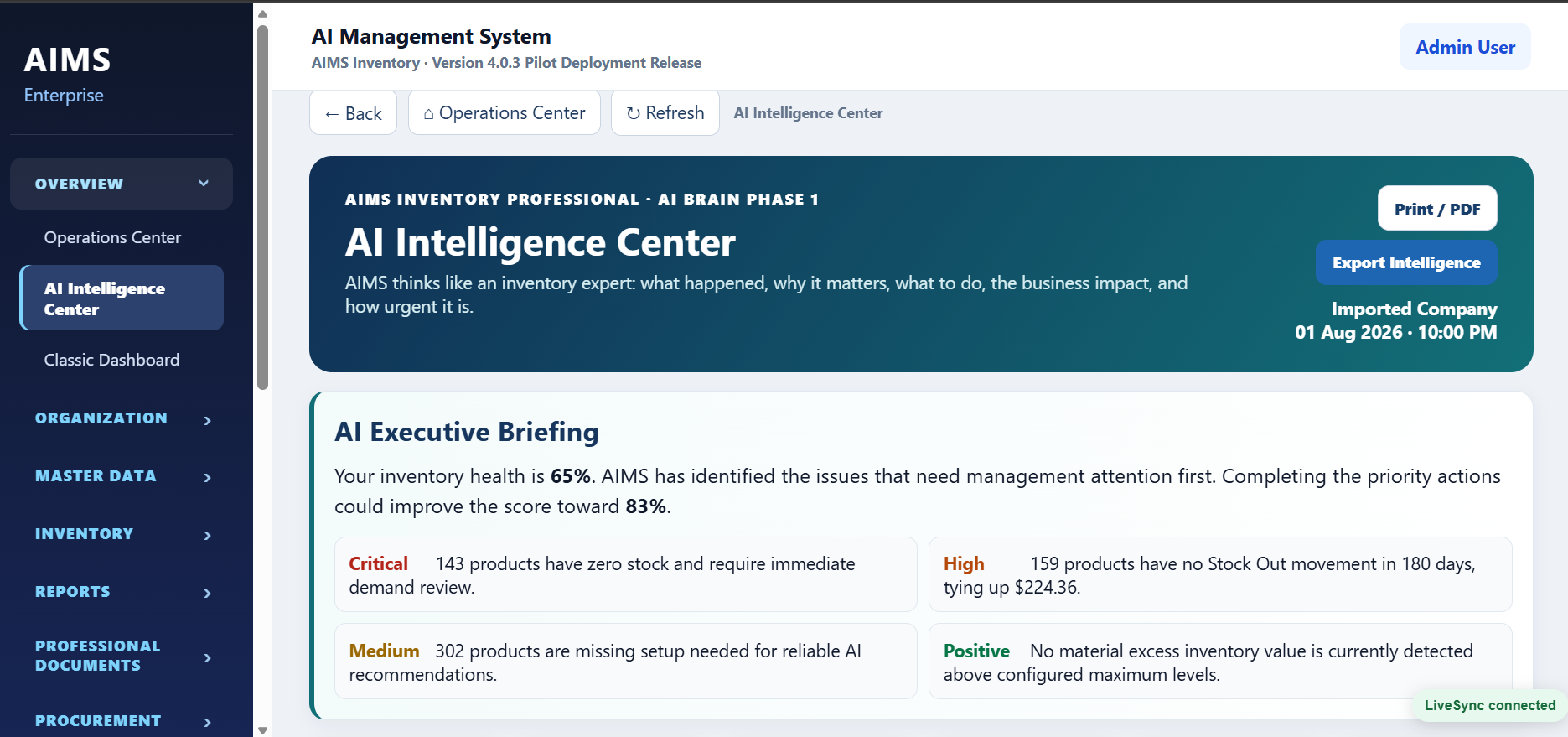Click the LiveSync connected status badge

(1489, 705)
